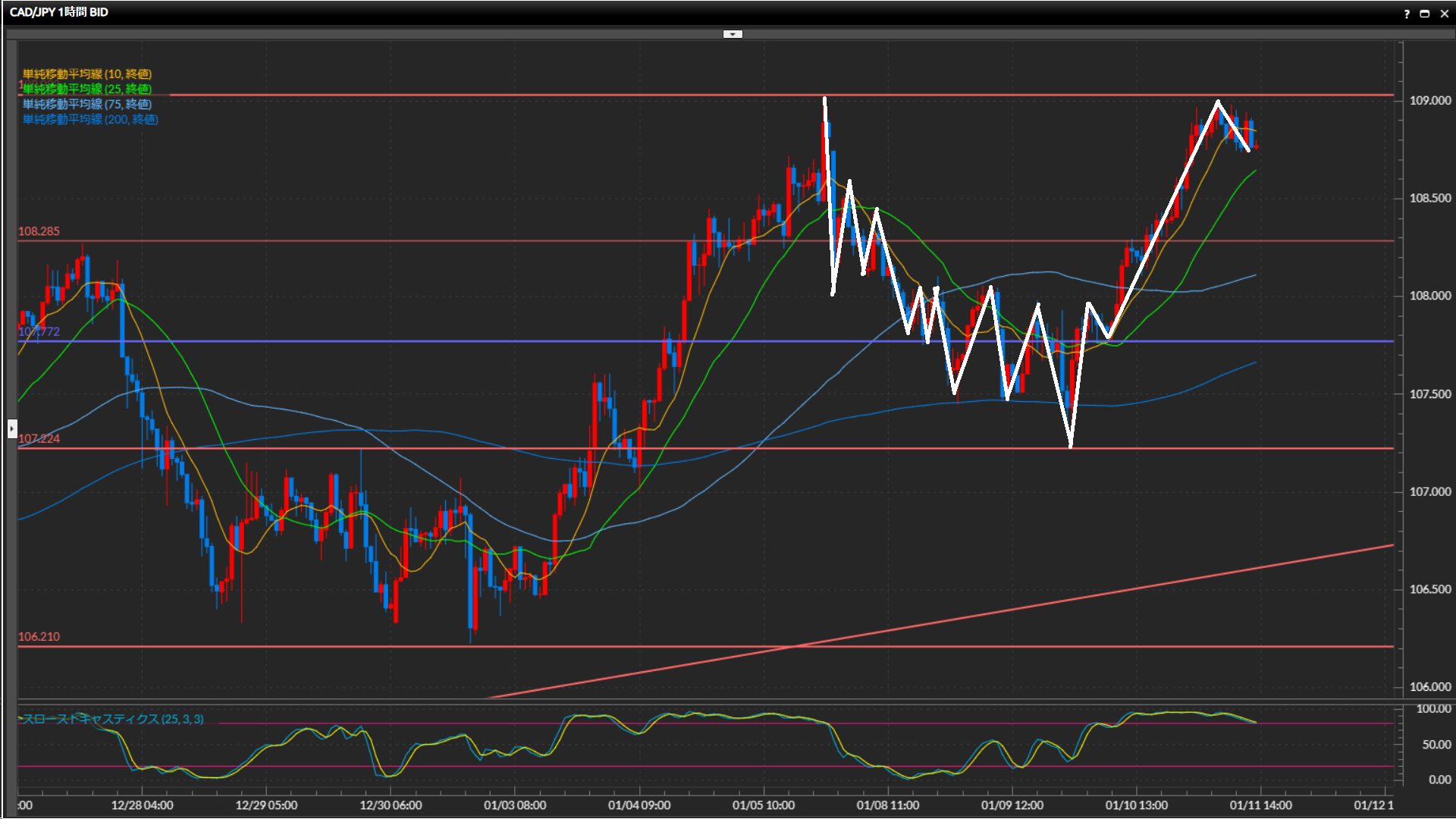This screenshot has width=1456, height=819.
Task: Close the CAD/JPY chart window
Action: coord(1443,14)
